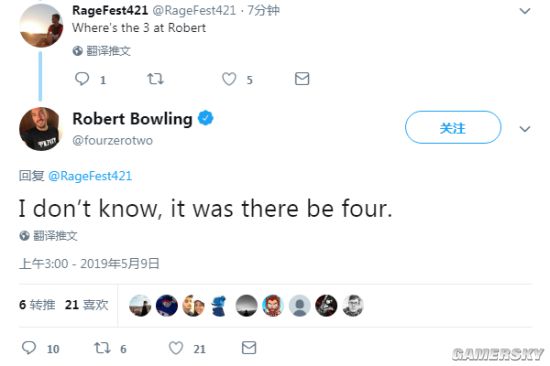
Task: Retweet RageFest421's tweet
Action: tap(155, 79)
